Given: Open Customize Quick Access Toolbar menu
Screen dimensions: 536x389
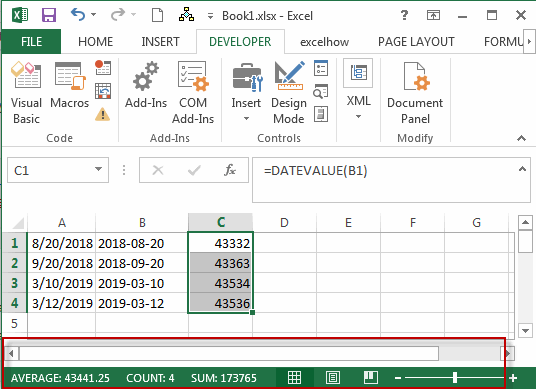Looking at the screenshot, I should point(210,16).
